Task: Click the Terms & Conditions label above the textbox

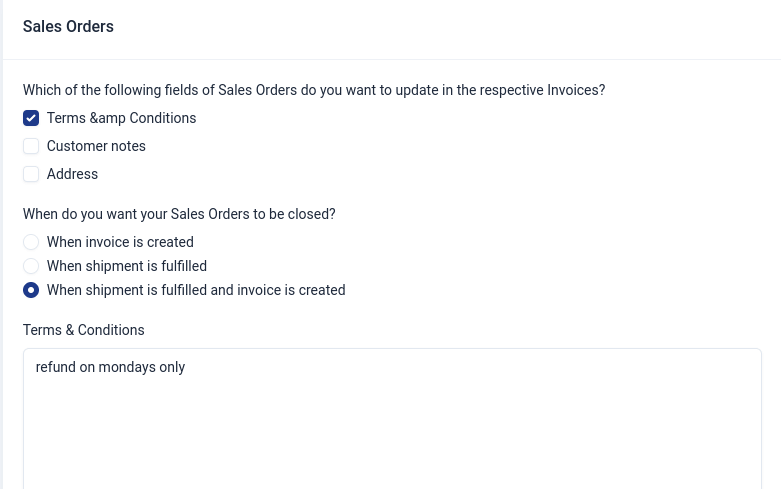Action: [84, 330]
